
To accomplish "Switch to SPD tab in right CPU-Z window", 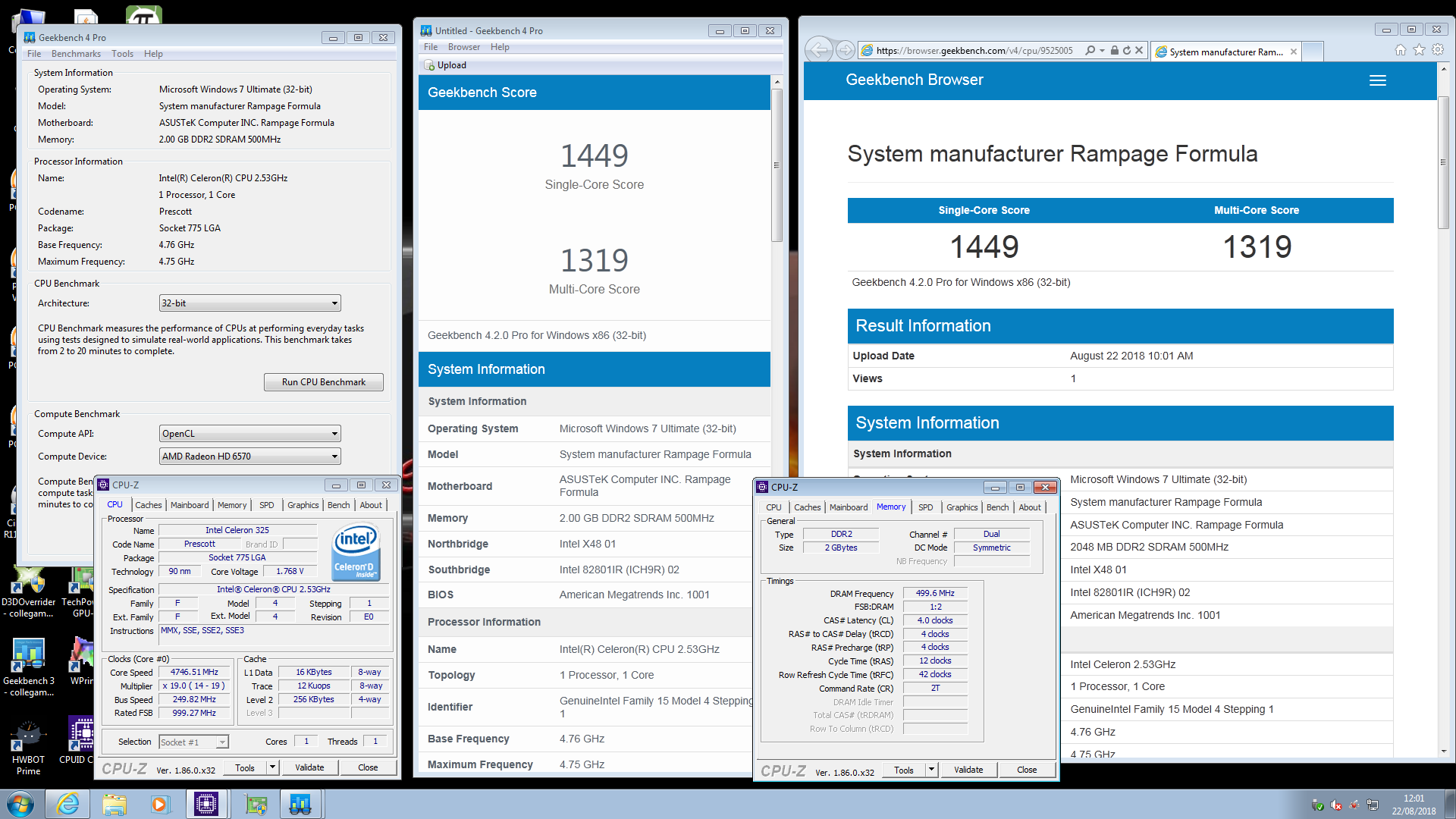I will pos(926,507).
